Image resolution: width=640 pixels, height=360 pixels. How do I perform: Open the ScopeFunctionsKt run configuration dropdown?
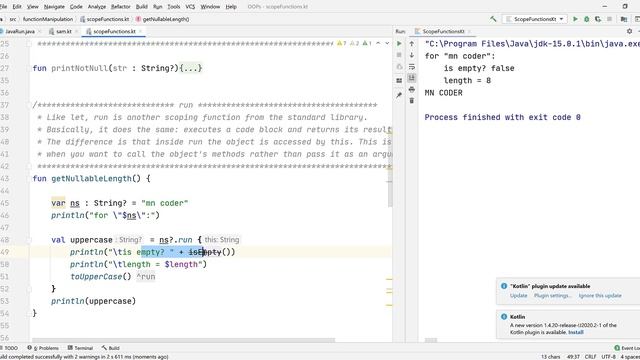pos(535,19)
